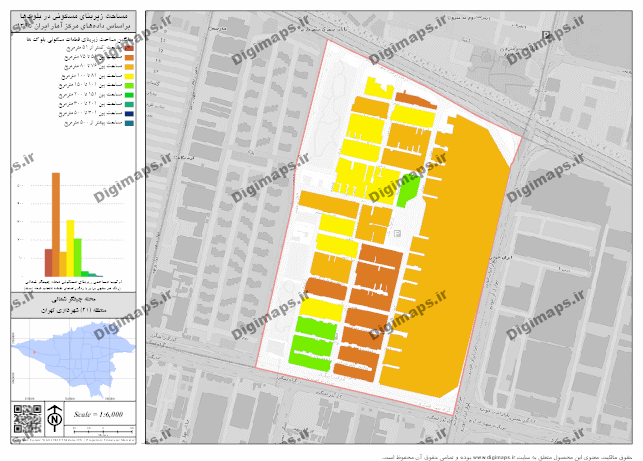
Task: Click the orange location dot on Tehran inset map
Action: [34, 351]
